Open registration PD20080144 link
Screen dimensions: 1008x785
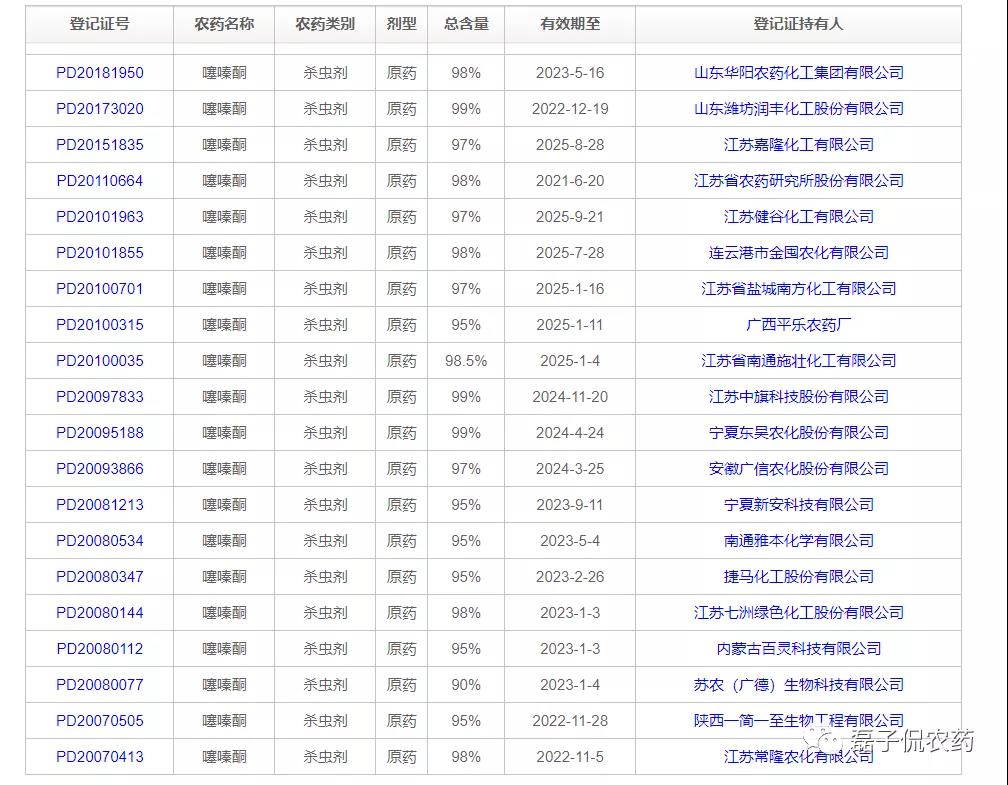pyautogui.click(x=100, y=613)
